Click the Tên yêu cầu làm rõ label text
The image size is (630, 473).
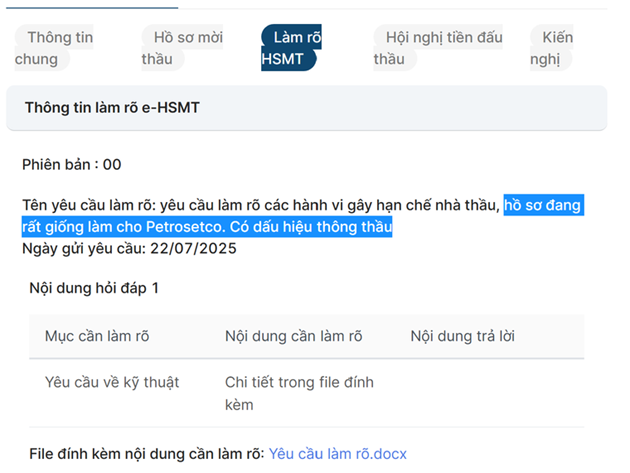(89, 205)
